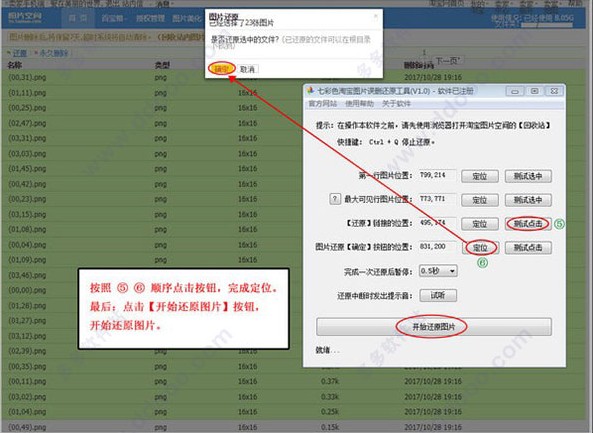Click the 永久删除 link above file list
593x433 pixels.
54,53
